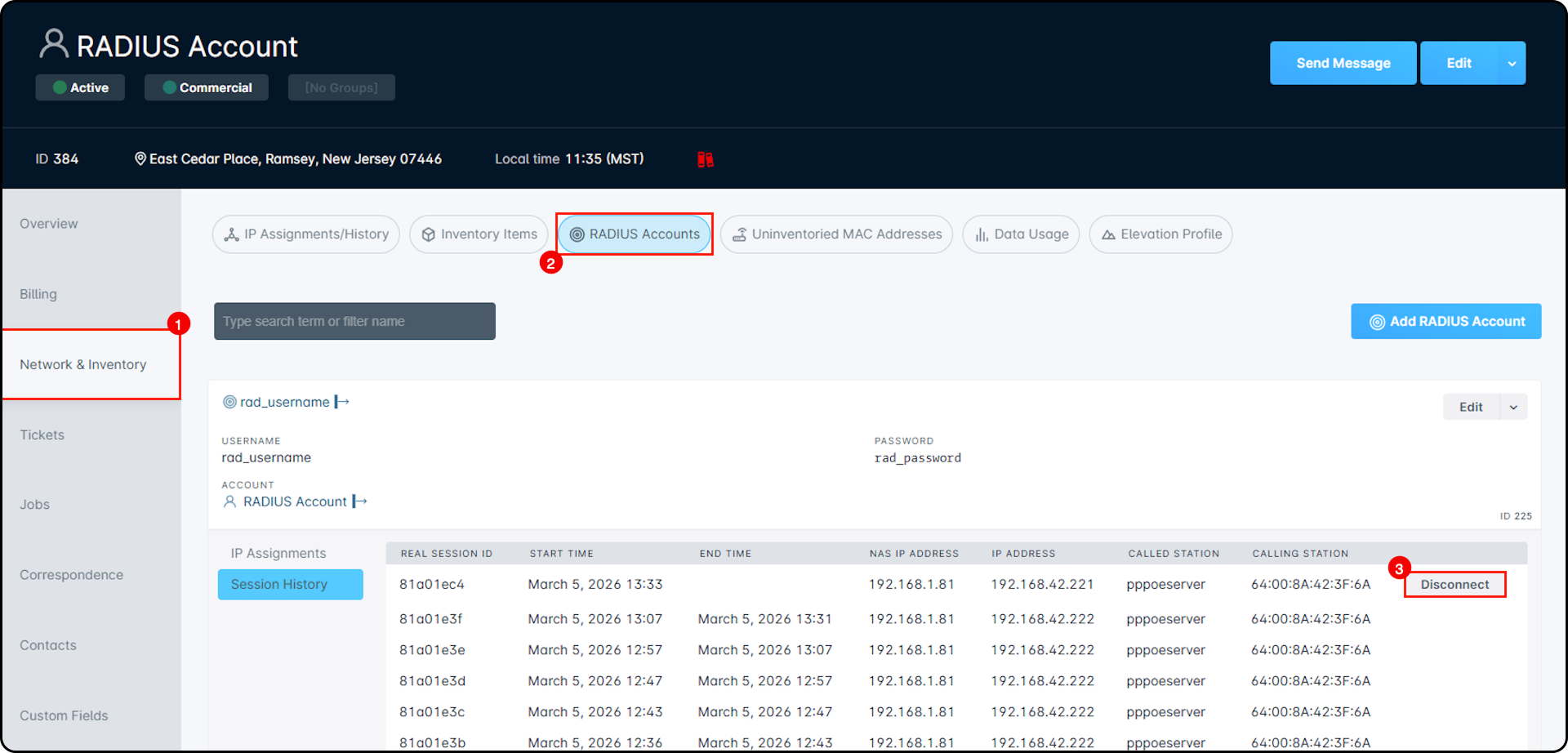The width and height of the screenshot is (1568, 753).
Task: Select IP Assignments in the account panel
Action: coord(278,553)
